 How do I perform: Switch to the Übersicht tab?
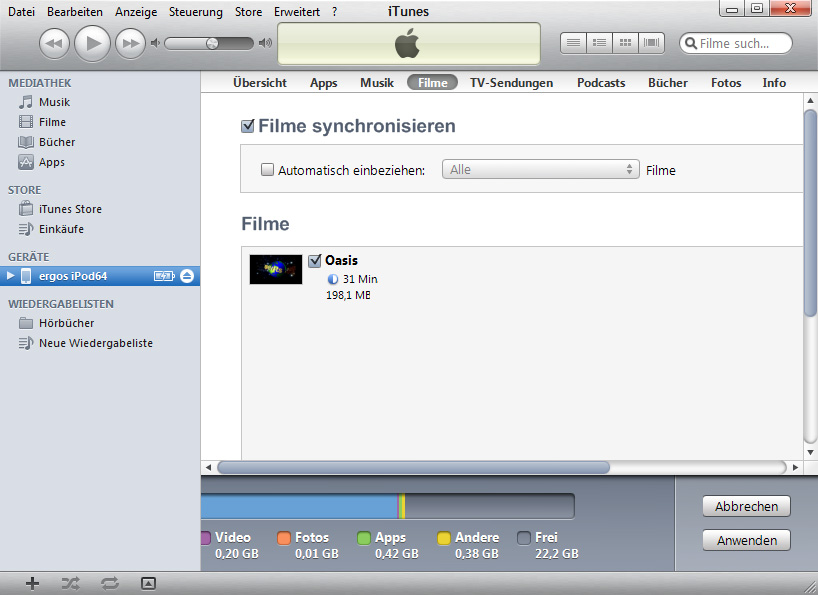tap(260, 83)
